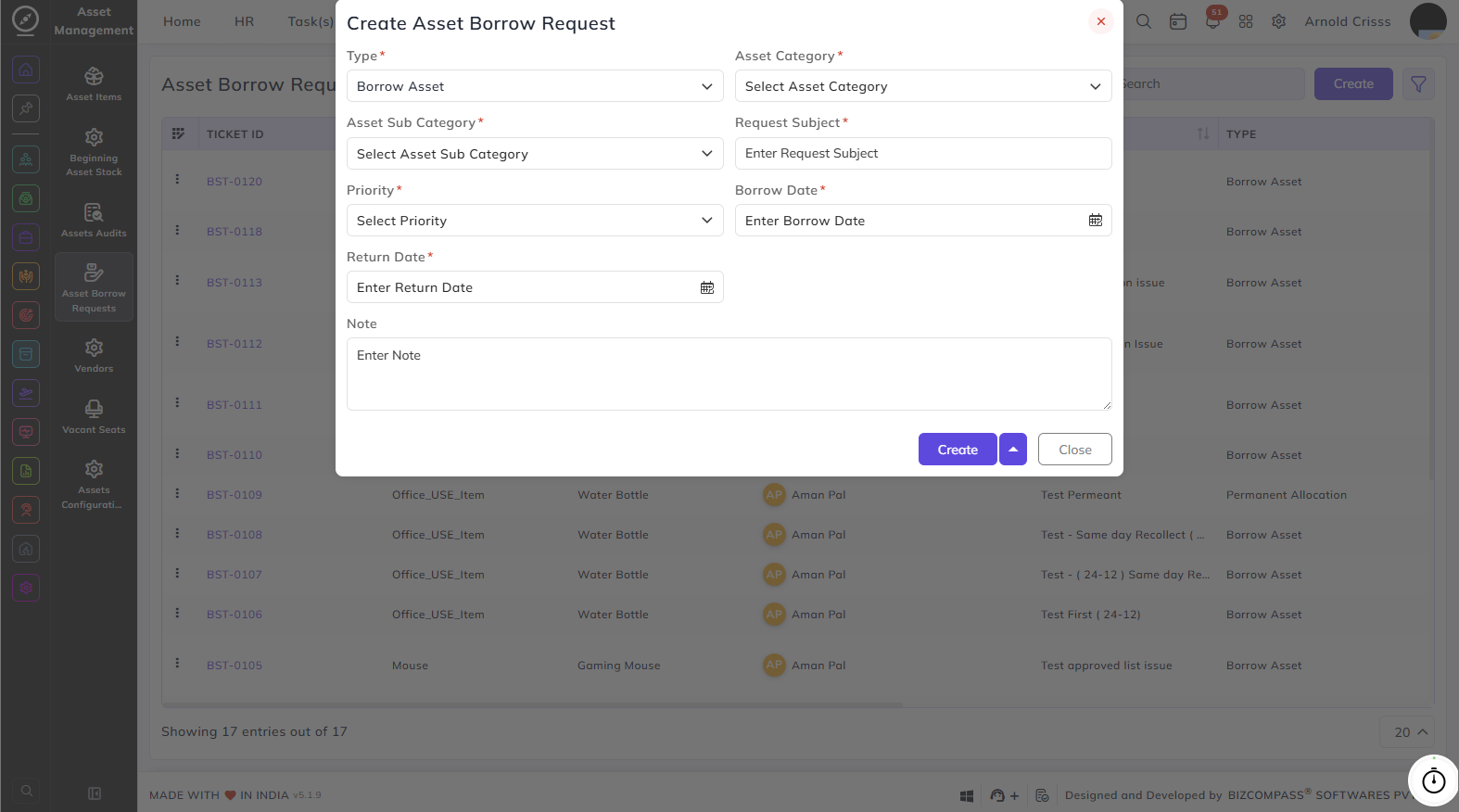This screenshot has width=1459, height=812.
Task: Open Assets Configuration settings
Action: tap(94, 484)
